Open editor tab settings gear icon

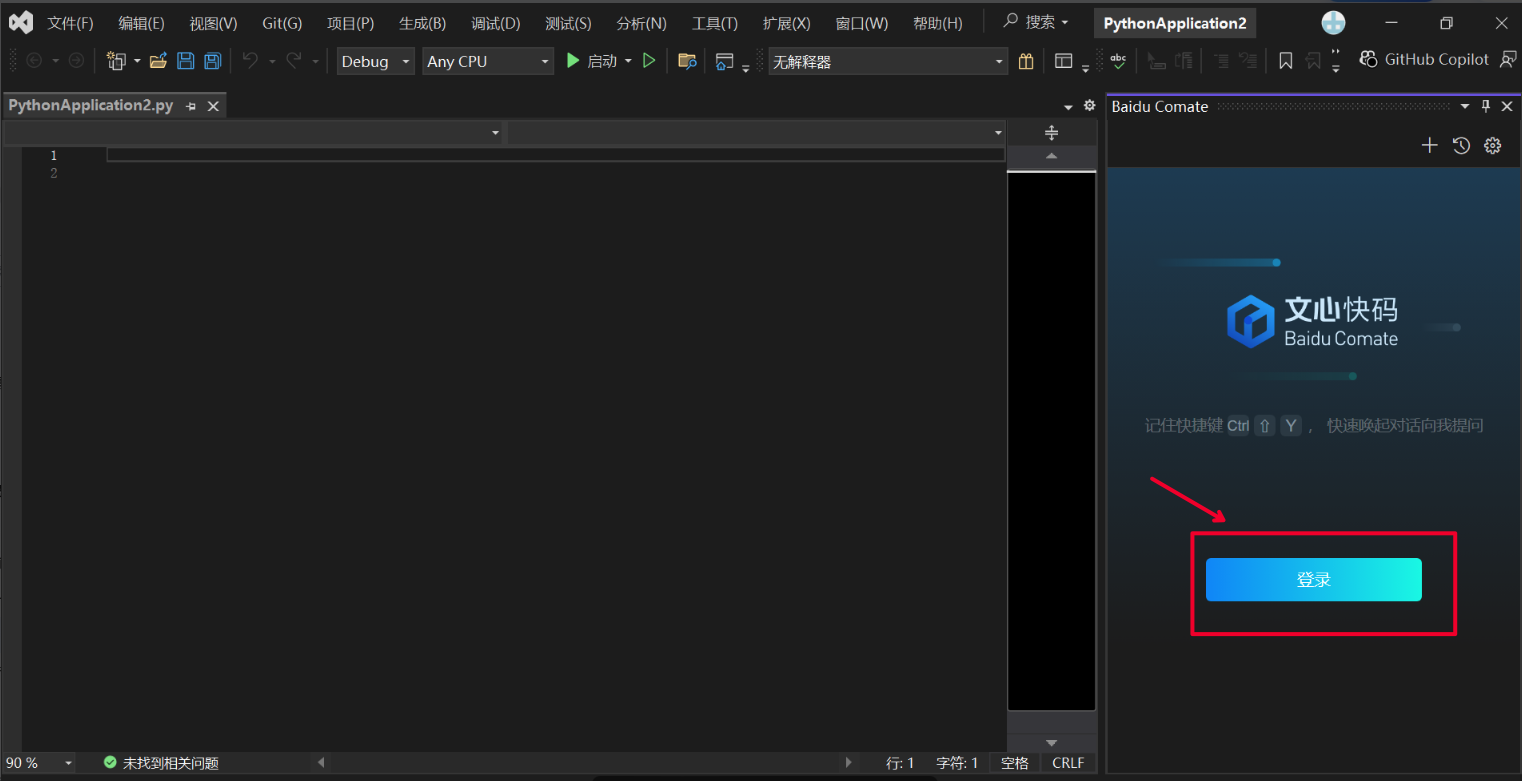[1090, 105]
